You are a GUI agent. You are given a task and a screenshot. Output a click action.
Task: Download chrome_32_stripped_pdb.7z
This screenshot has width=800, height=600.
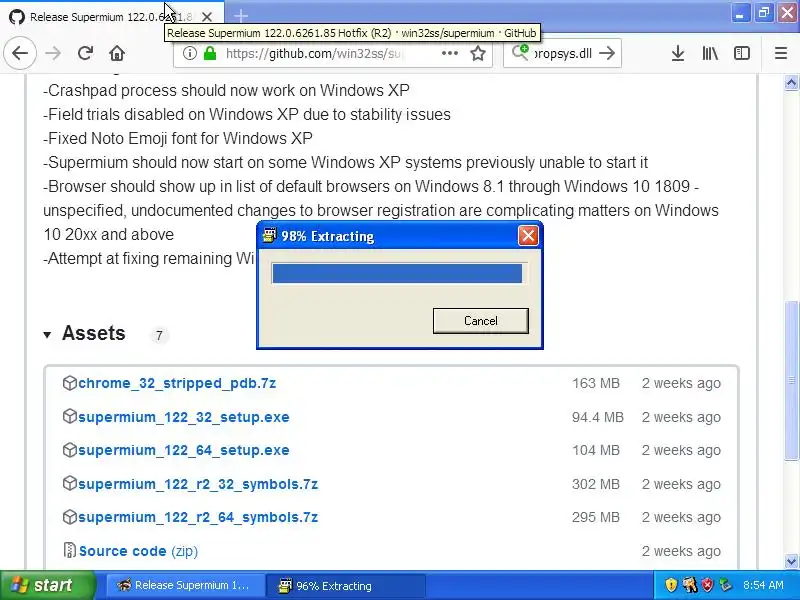177,383
